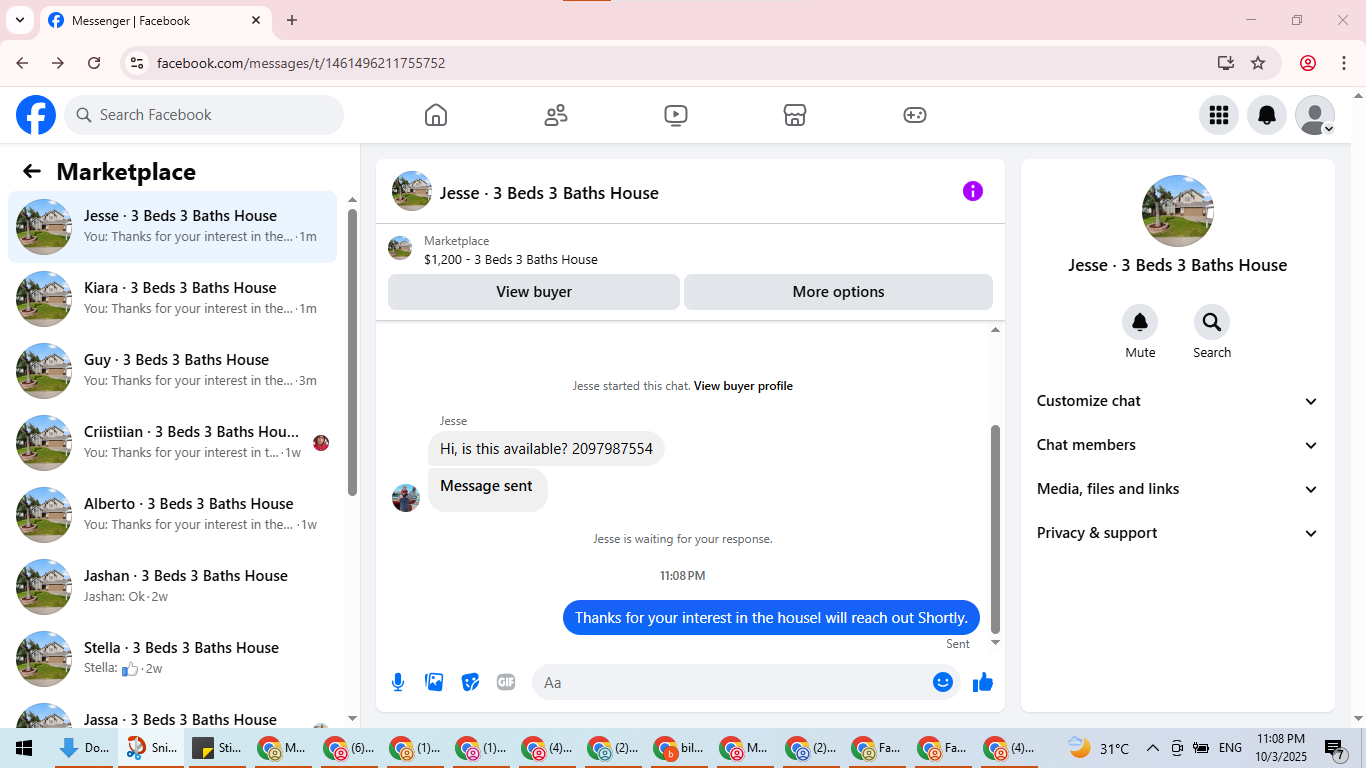
Task: Expand Privacy & support section
Action: tap(1178, 533)
